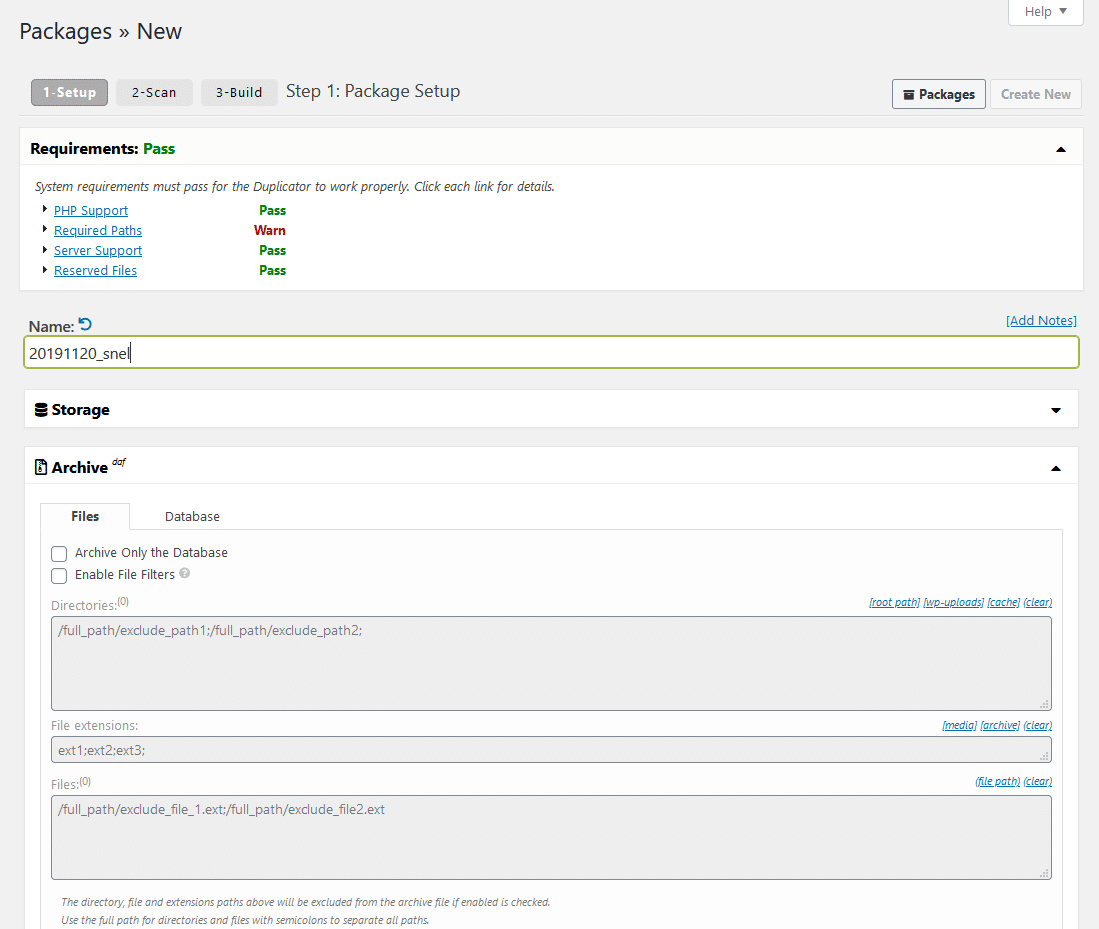Click the Packages button
Screen dimensions: 1099x929
coord(938,94)
